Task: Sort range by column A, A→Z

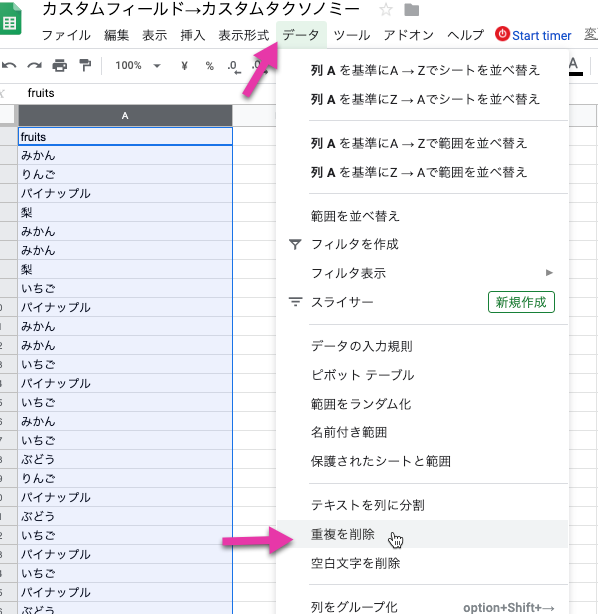Action: [x=422, y=143]
